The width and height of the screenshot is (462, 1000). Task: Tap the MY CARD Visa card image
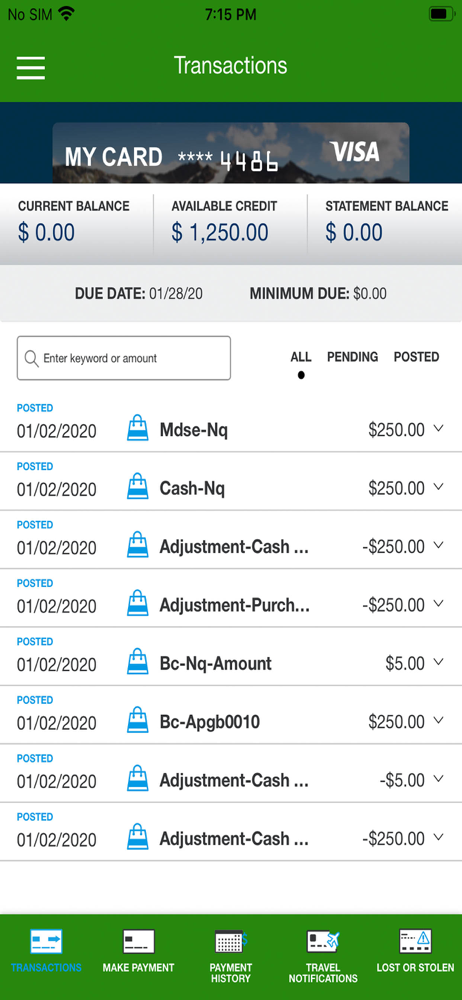click(231, 153)
